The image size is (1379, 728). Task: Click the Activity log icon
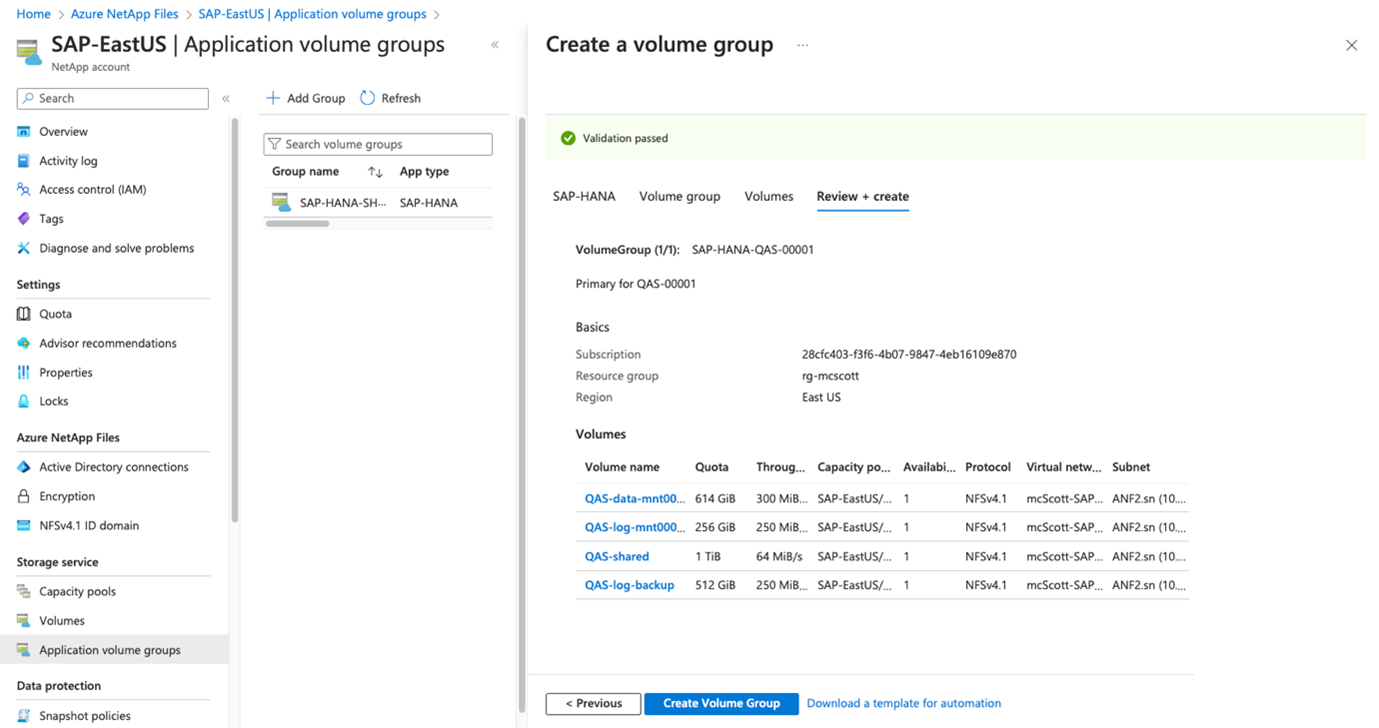point(24,160)
